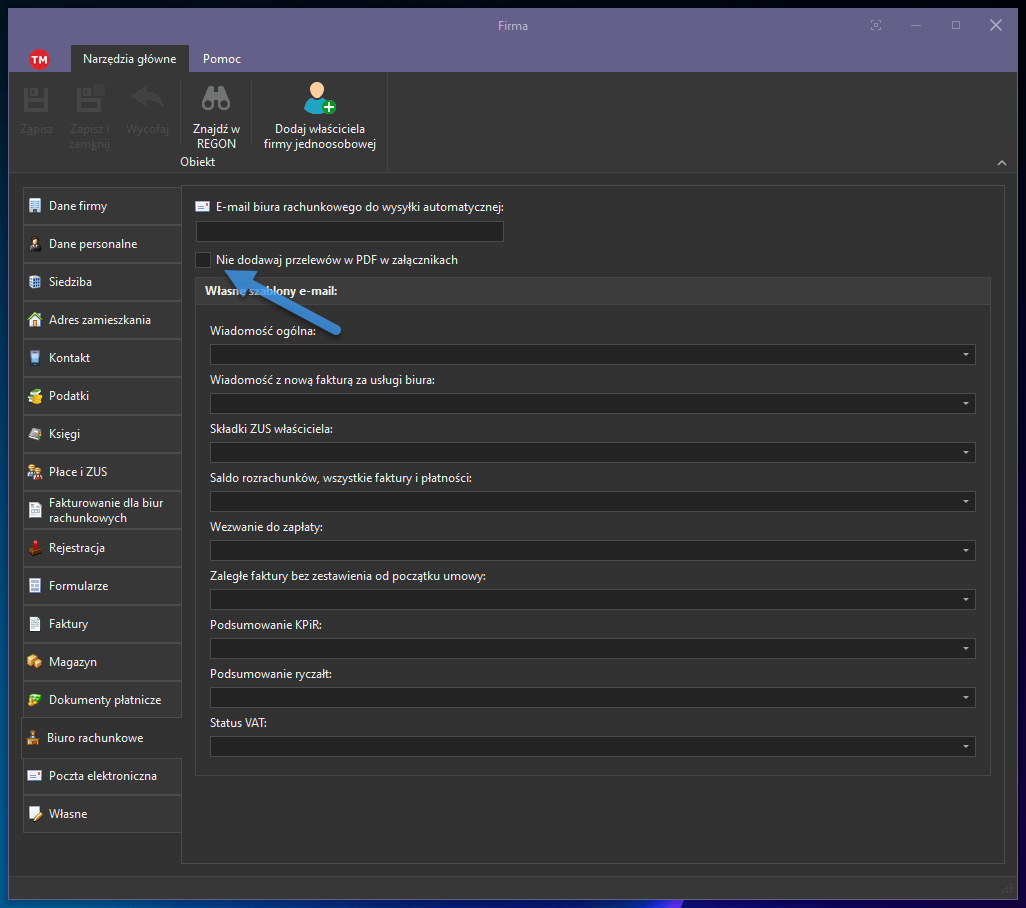Click Dodaj właściciela firmy jednoosobowej icon
Image resolution: width=1026 pixels, height=908 pixels.
pos(319,98)
